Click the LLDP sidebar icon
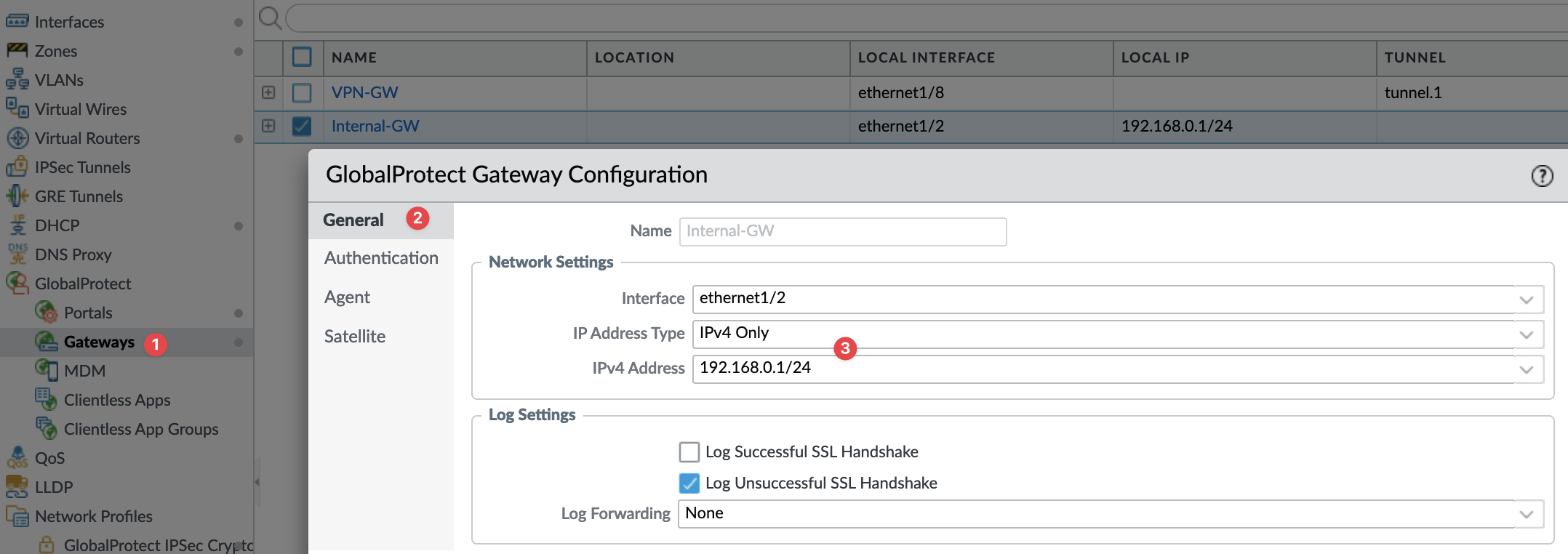The width and height of the screenshot is (1568, 554). pos(17,486)
